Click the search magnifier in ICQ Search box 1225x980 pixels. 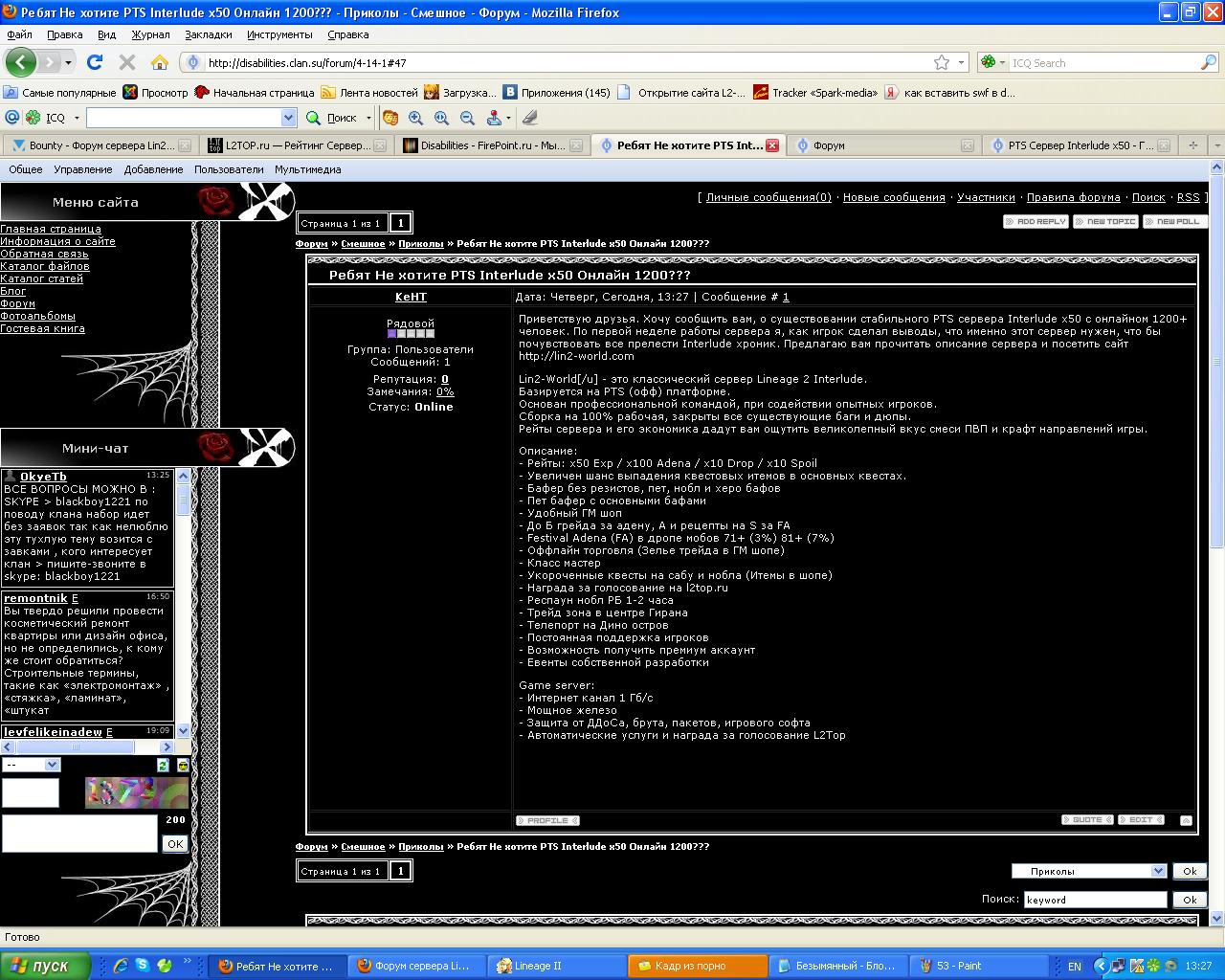pos(1209,62)
